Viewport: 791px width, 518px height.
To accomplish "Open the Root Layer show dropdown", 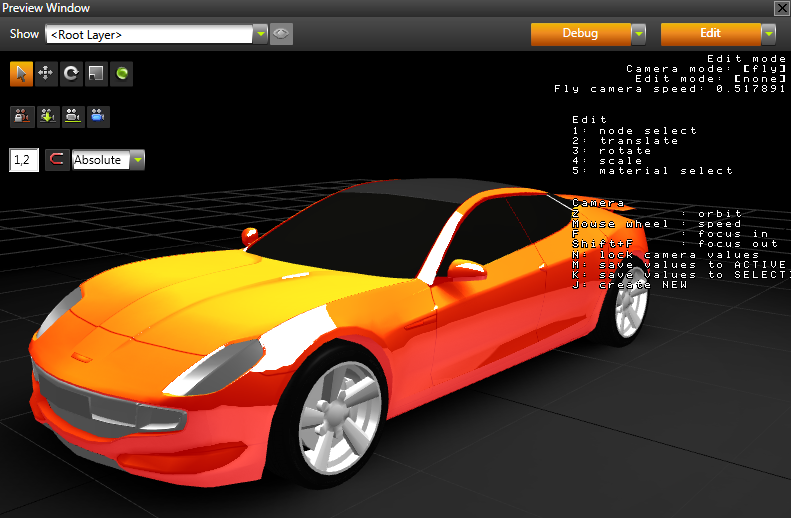I will 260,34.
